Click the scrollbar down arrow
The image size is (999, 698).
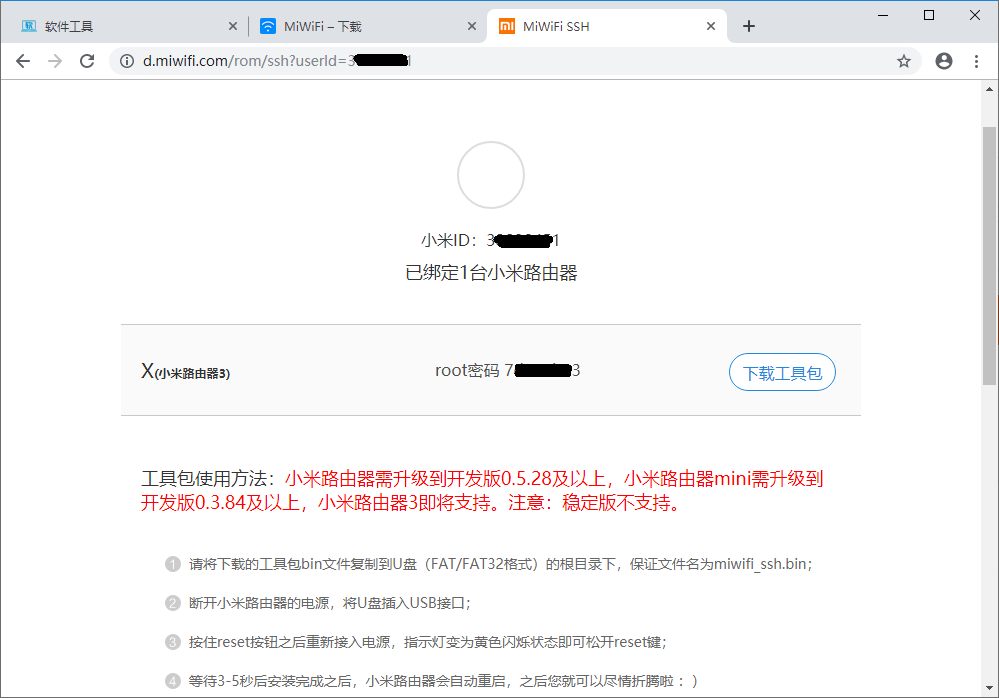pos(989,688)
